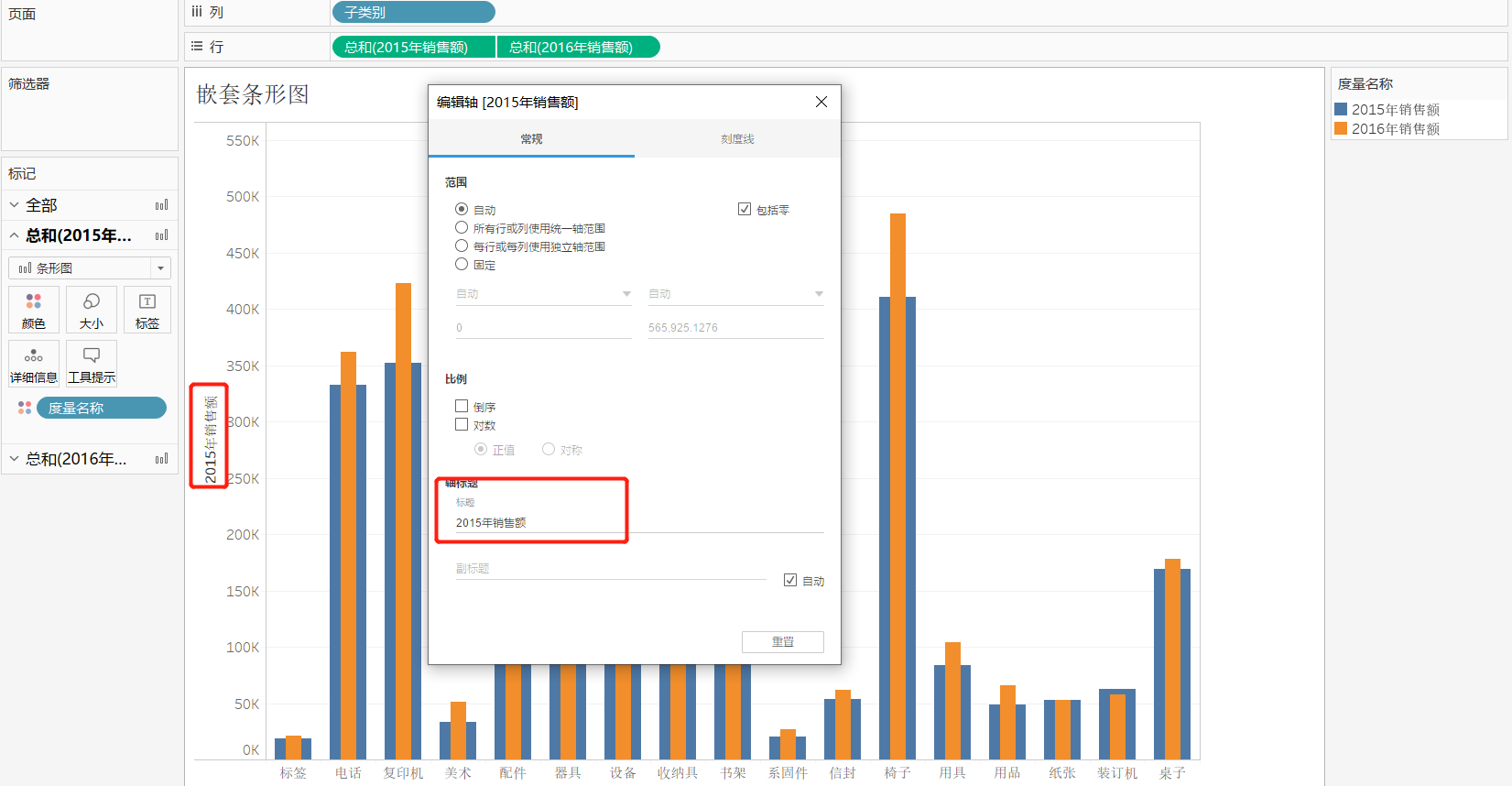Viewport: 1512px width, 786px height.
Task: Click the 装订机 category axis label
Action: click(x=1117, y=773)
